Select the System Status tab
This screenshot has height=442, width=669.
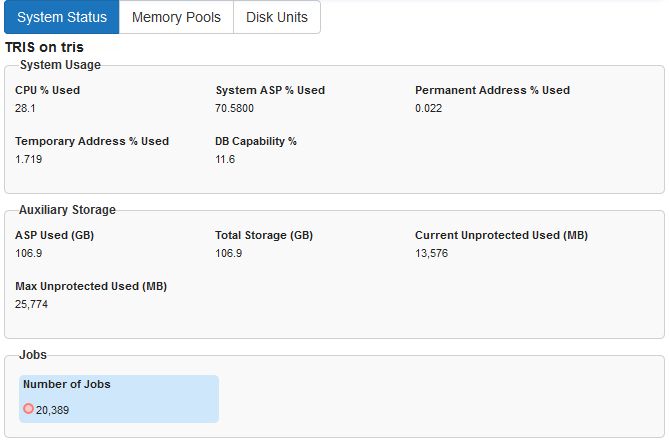(x=61, y=17)
